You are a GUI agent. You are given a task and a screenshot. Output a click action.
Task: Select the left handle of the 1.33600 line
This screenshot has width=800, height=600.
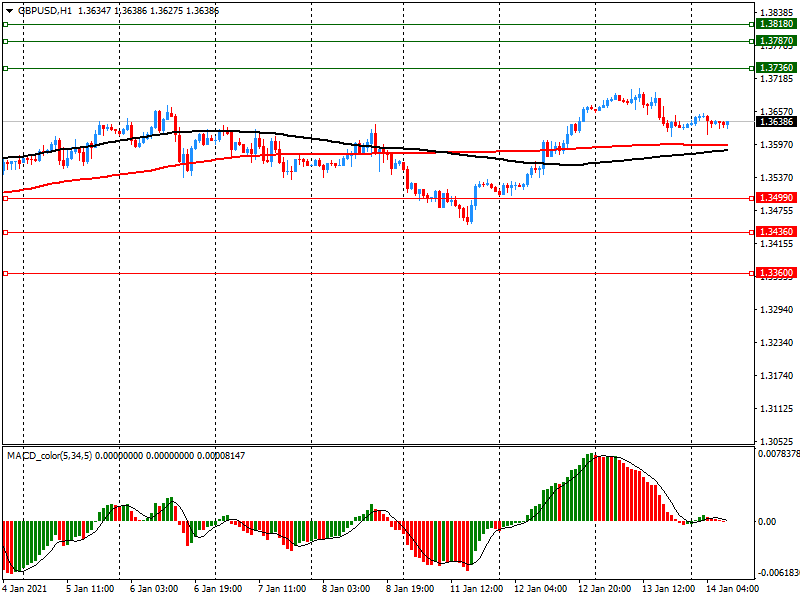click(5, 273)
